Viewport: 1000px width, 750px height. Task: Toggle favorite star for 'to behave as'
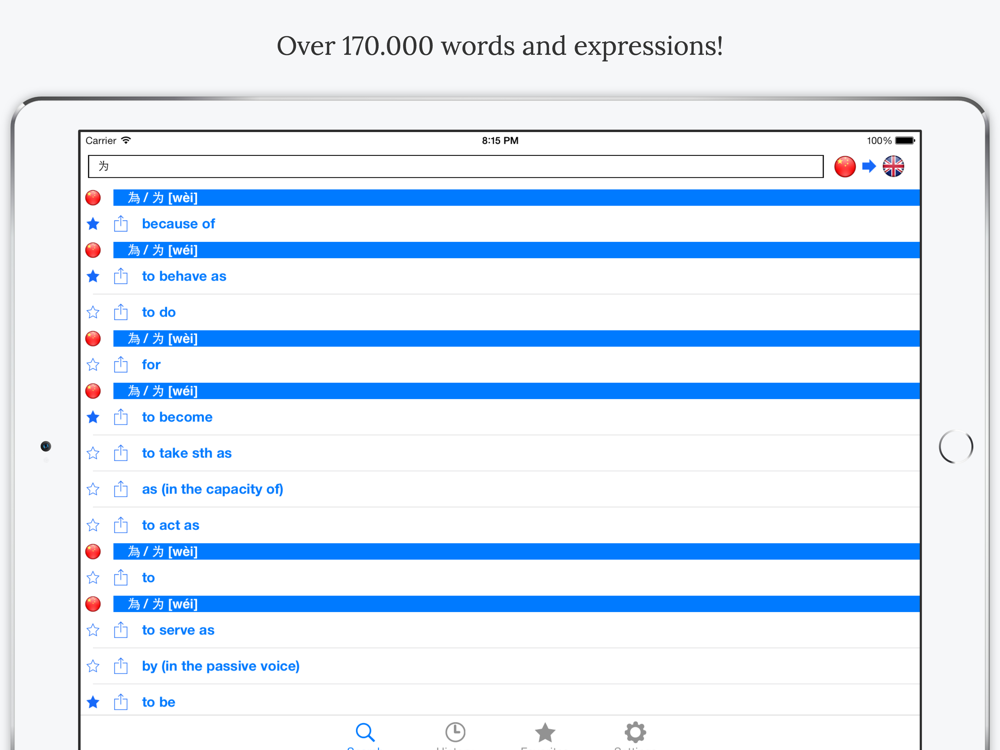93,276
